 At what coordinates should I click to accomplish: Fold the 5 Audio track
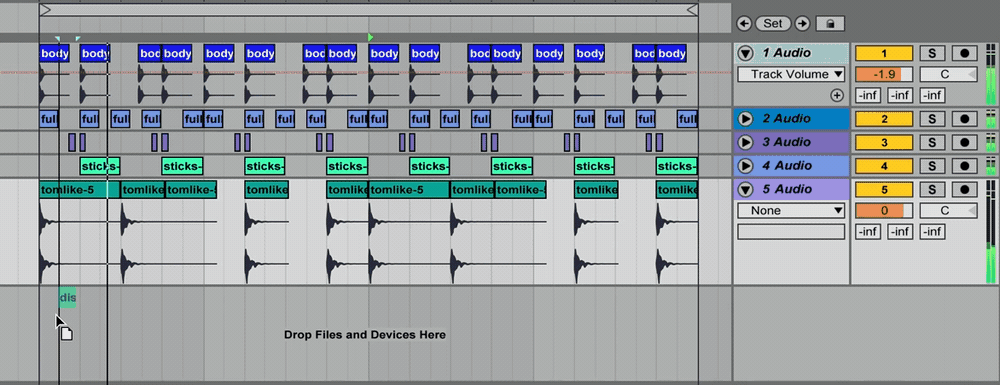tap(745, 189)
